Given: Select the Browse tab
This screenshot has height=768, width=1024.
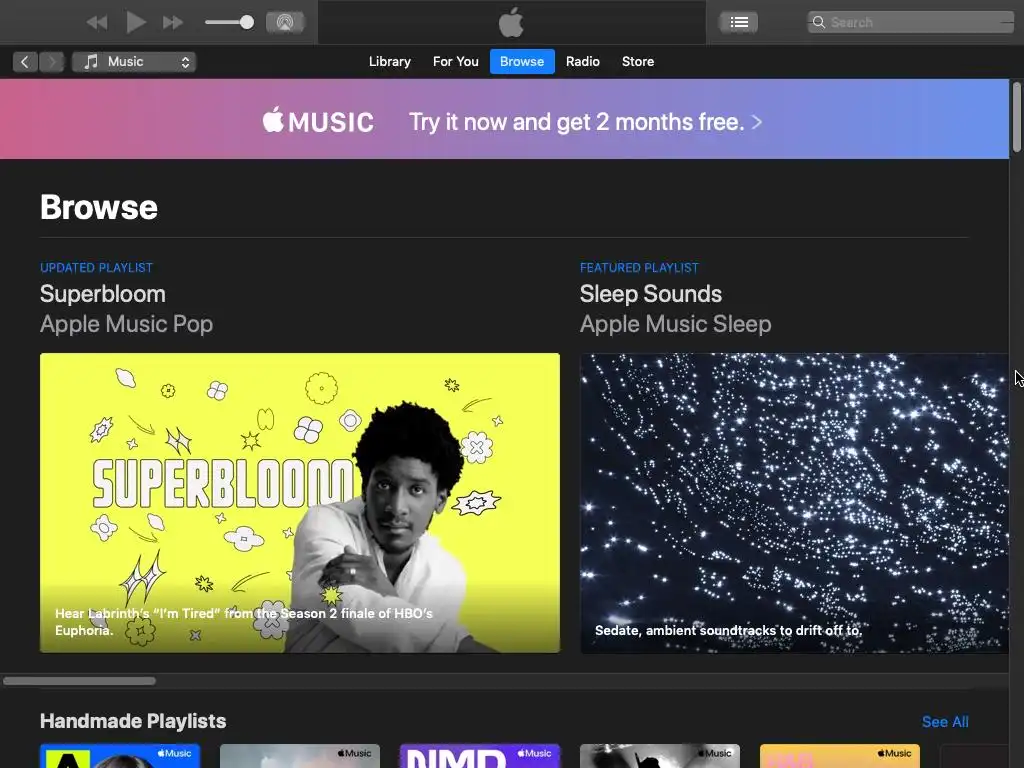Looking at the screenshot, I should click(522, 61).
